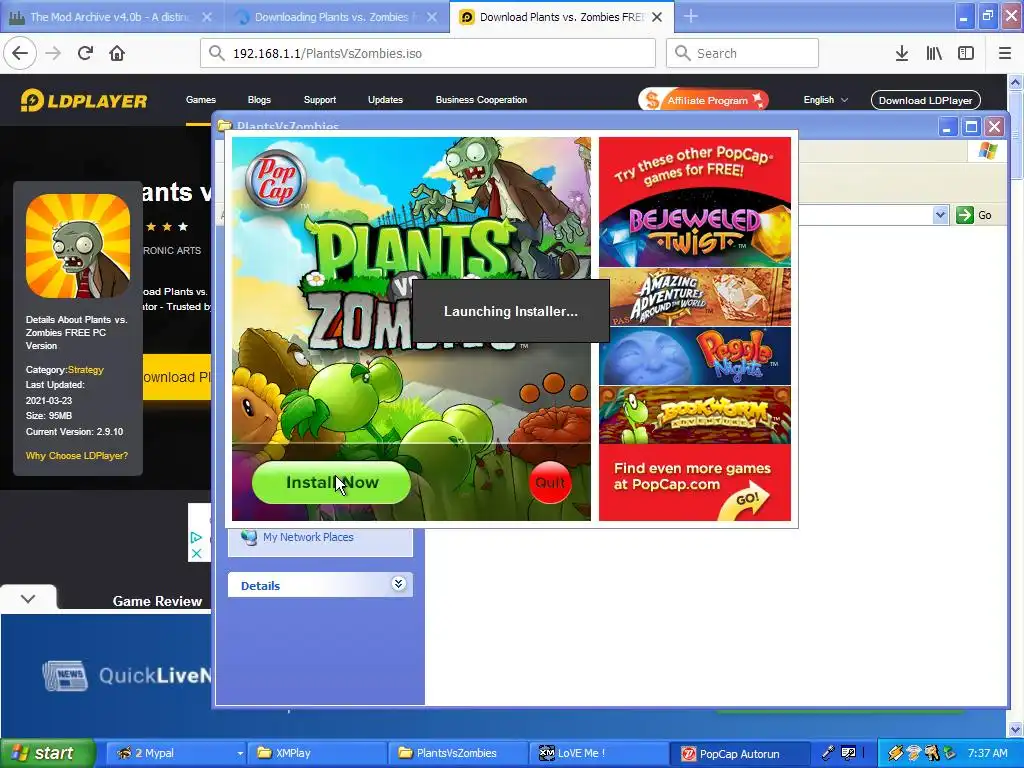Open the Peggle Nights banner
The image size is (1024, 768).
pos(695,356)
